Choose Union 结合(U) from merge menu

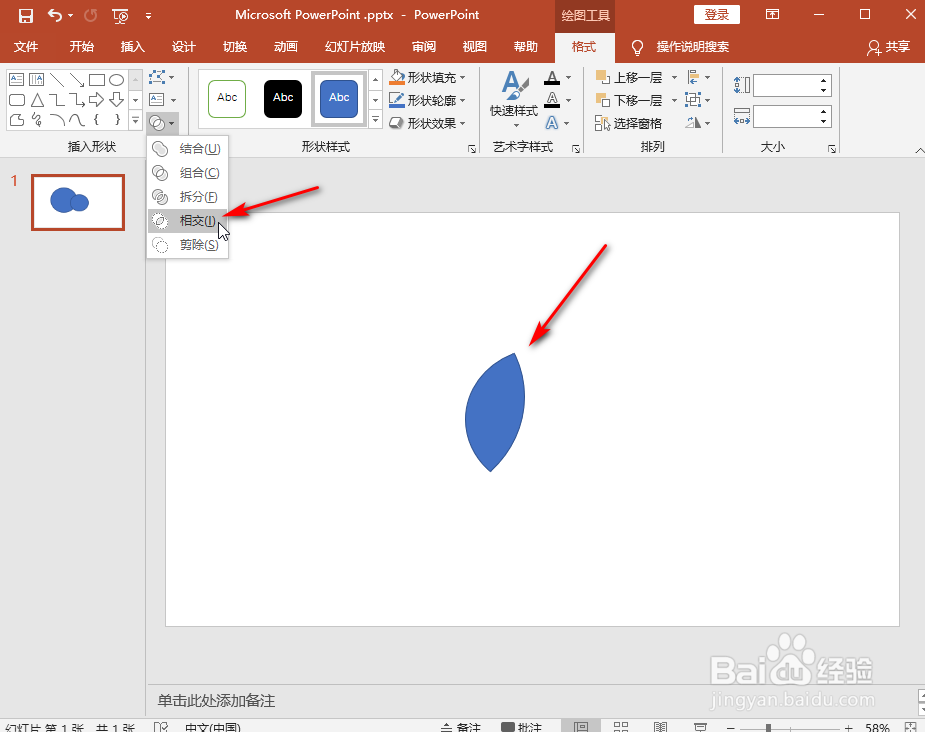(188, 149)
